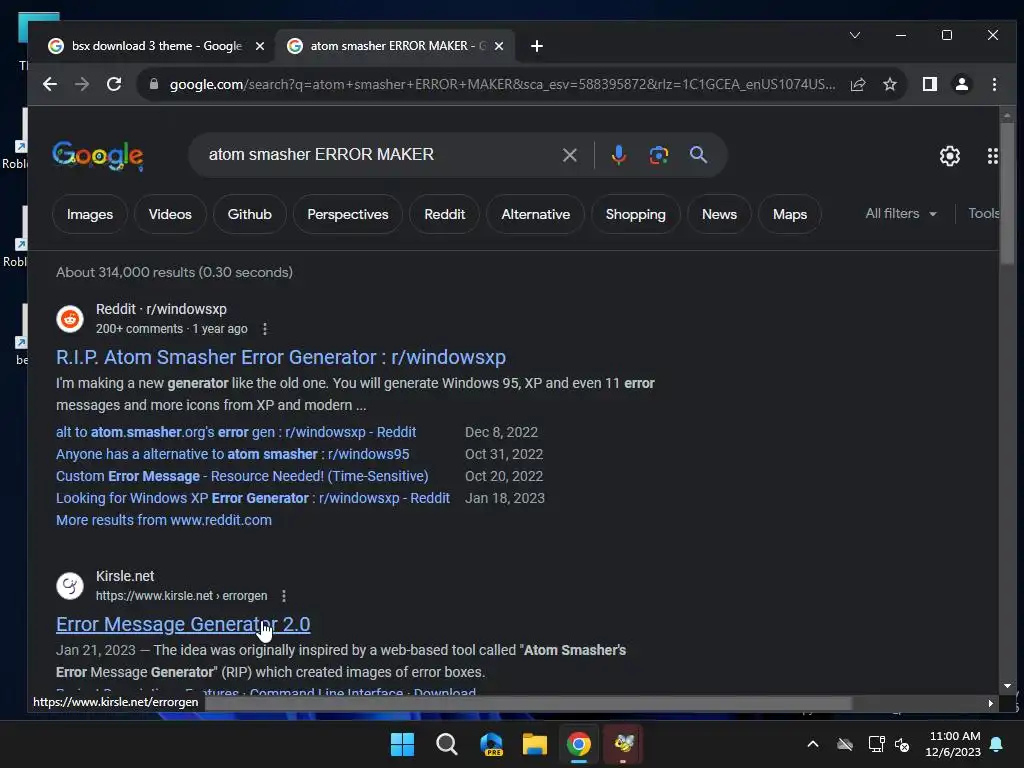Open Maps results

point(790,214)
